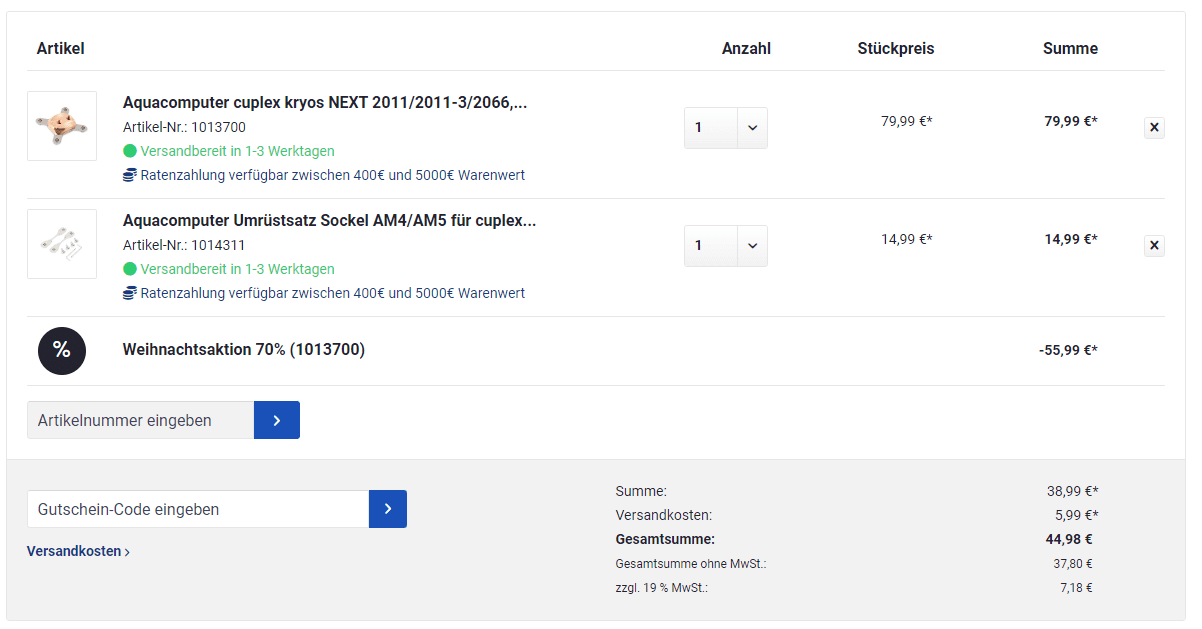
Task: Click the Stückpreis 14,99 € value
Action: [907, 239]
